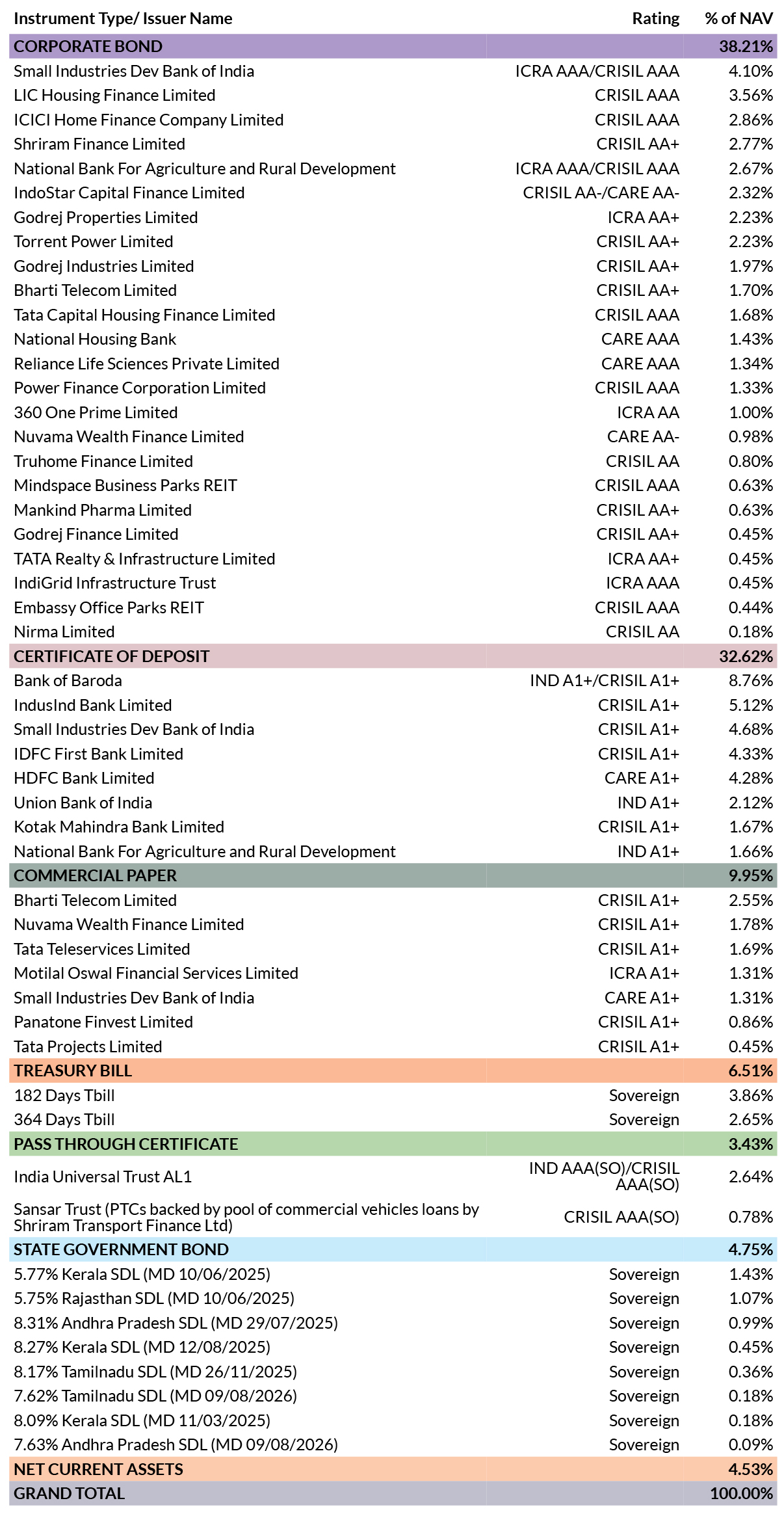Screen dimensions: 784x1516
Task: Select the COMMERCIAL PAPER section header
Action: [393, 875]
